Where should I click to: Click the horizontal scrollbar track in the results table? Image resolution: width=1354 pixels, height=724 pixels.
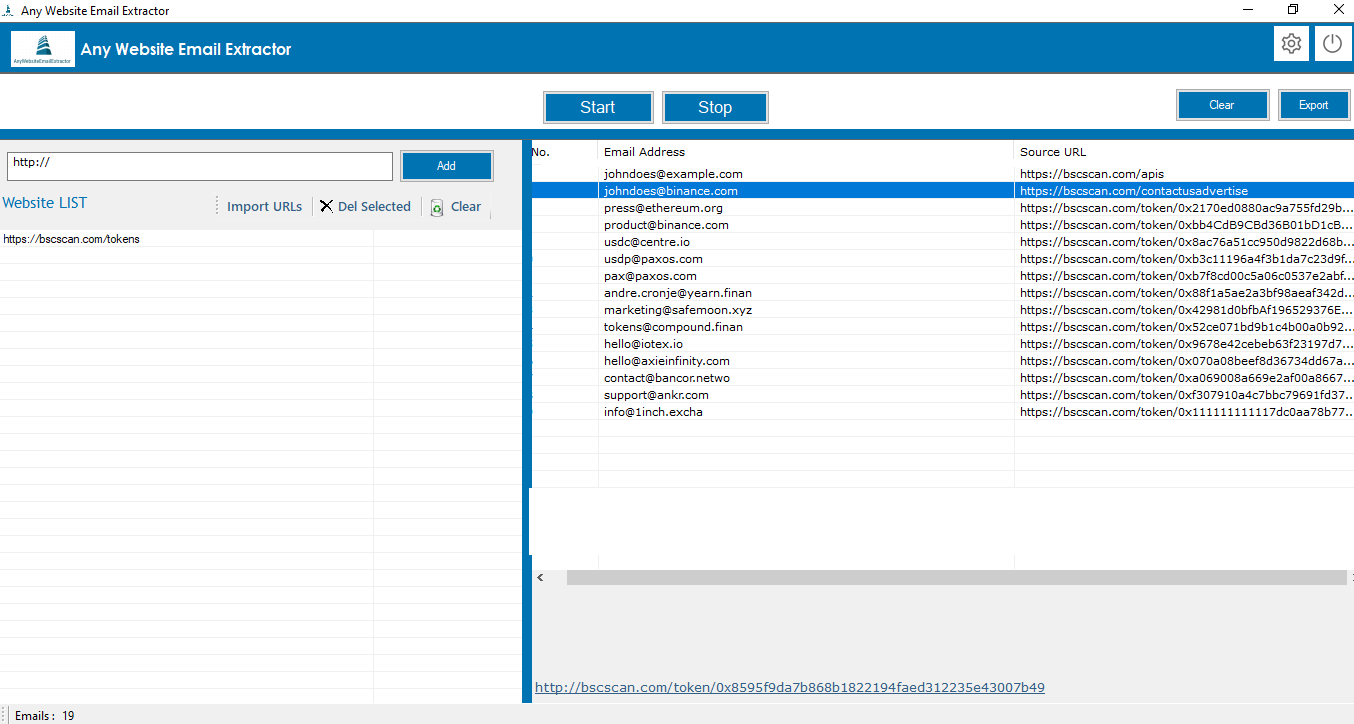956,578
